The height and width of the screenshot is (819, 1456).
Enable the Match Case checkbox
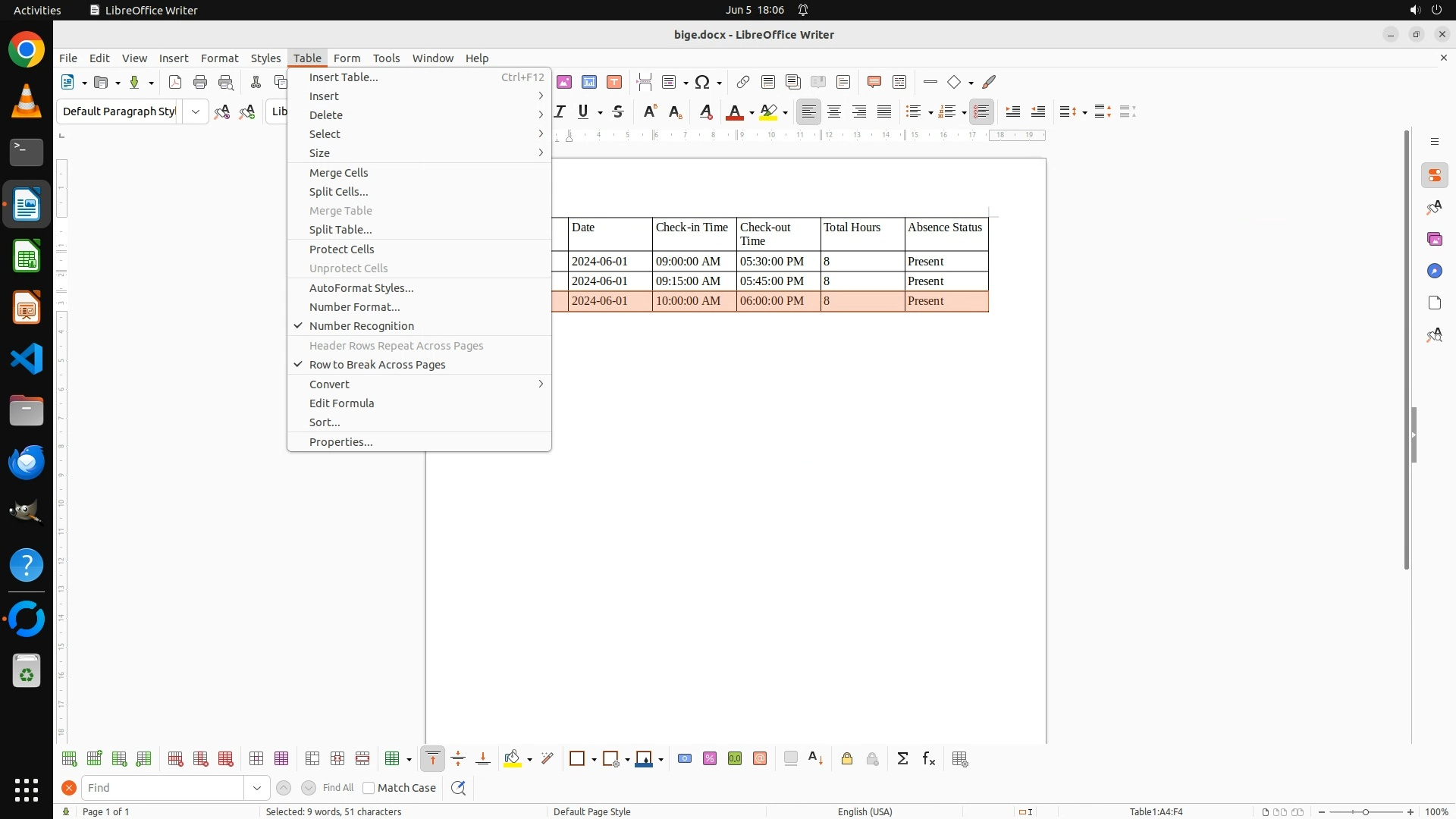(369, 788)
